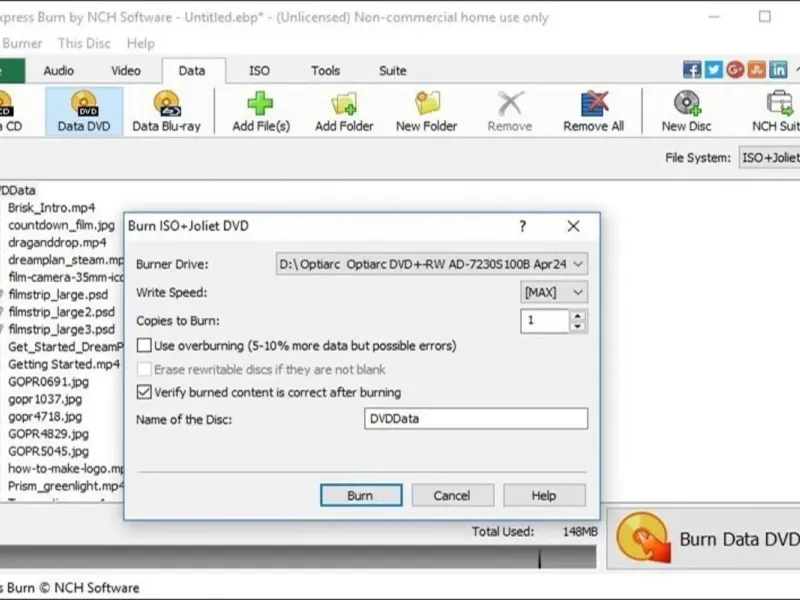Select countdown_film.jpg in the file list

tap(61, 225)
